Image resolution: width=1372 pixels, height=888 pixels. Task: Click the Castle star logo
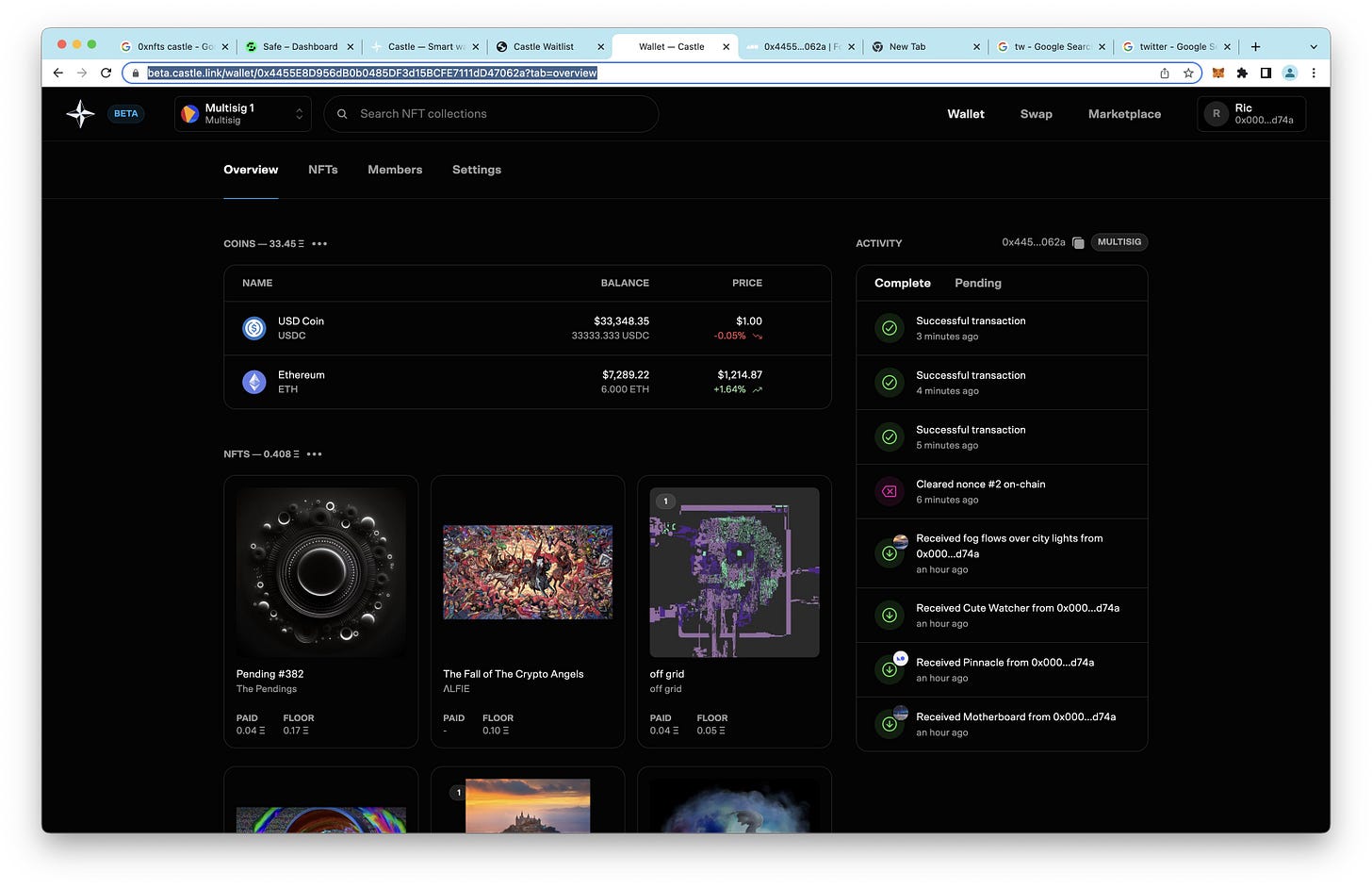tap(81, 114)
